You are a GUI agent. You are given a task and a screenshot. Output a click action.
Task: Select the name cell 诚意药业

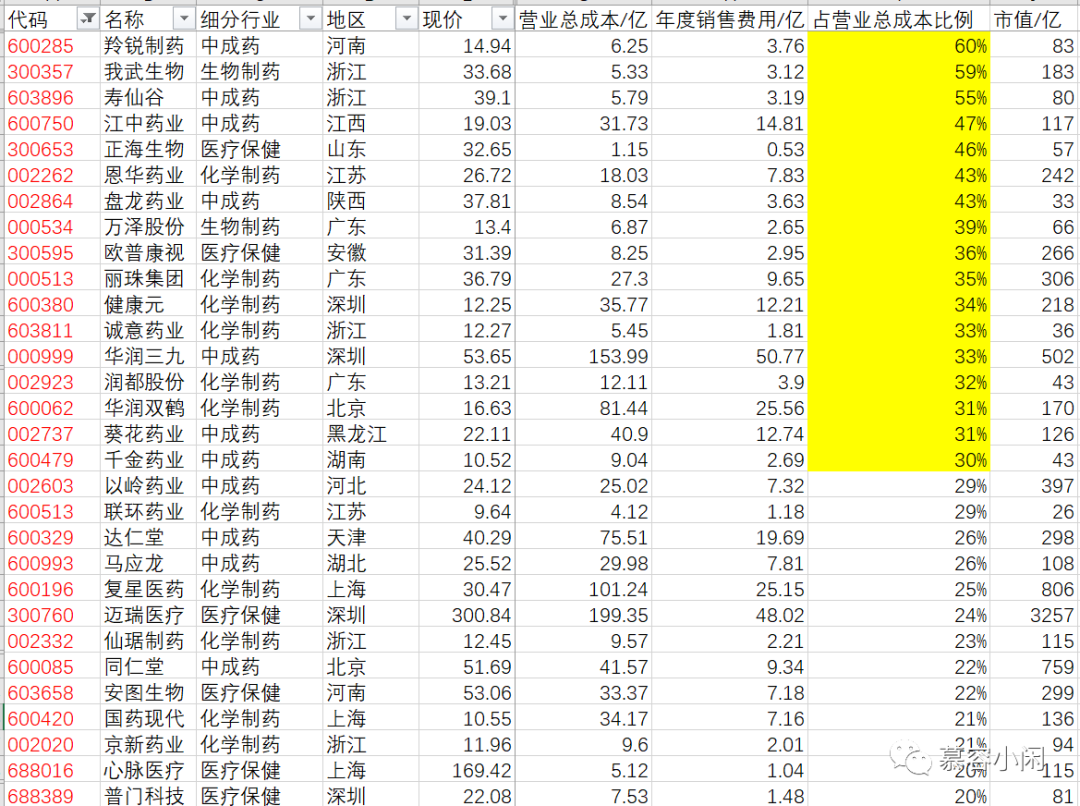click(148, 331)
